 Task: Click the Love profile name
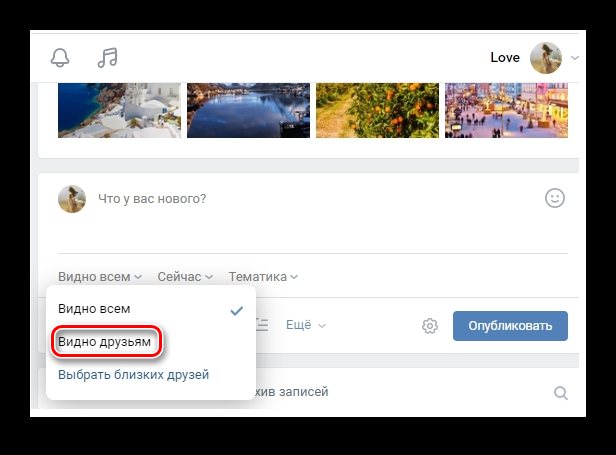(505, 58)
